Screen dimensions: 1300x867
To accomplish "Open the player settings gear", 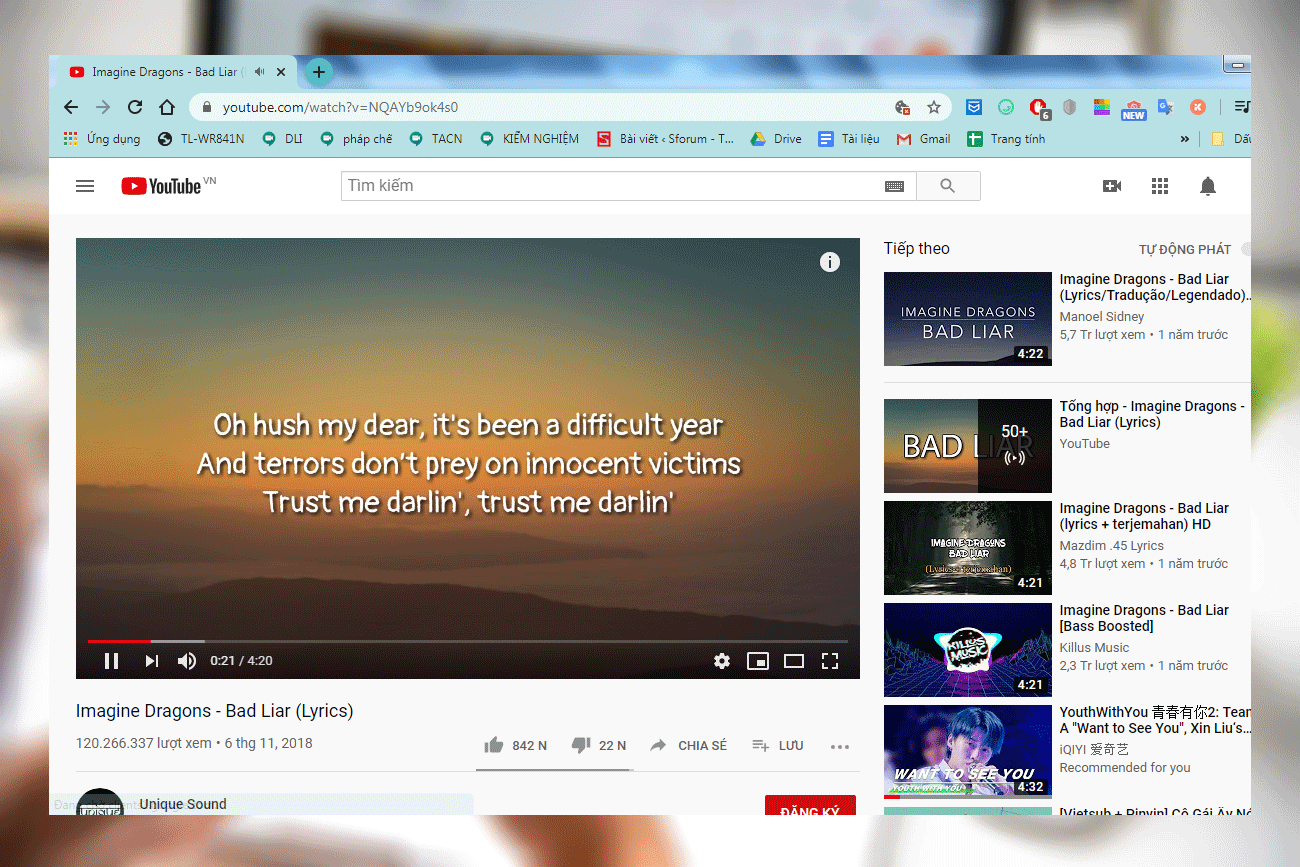I will pos(721,661).
